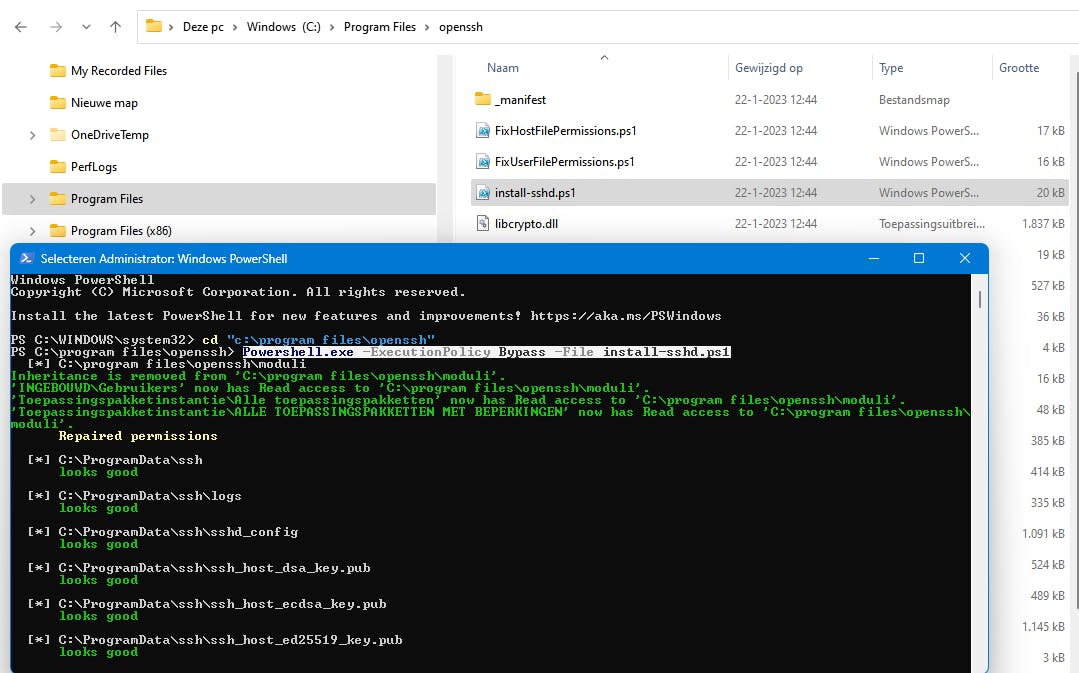Viewport: 1079px width, 673px height.
Task: Click Program Files in the address breadcrumb
Action: click(x=380, y=27)
